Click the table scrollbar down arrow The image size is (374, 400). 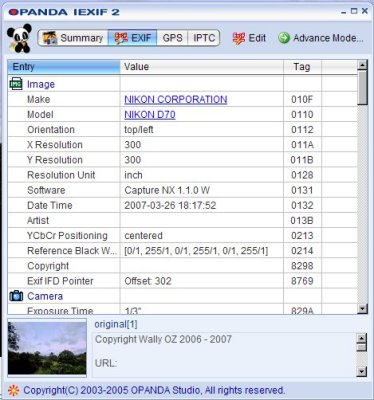point(362,309)
